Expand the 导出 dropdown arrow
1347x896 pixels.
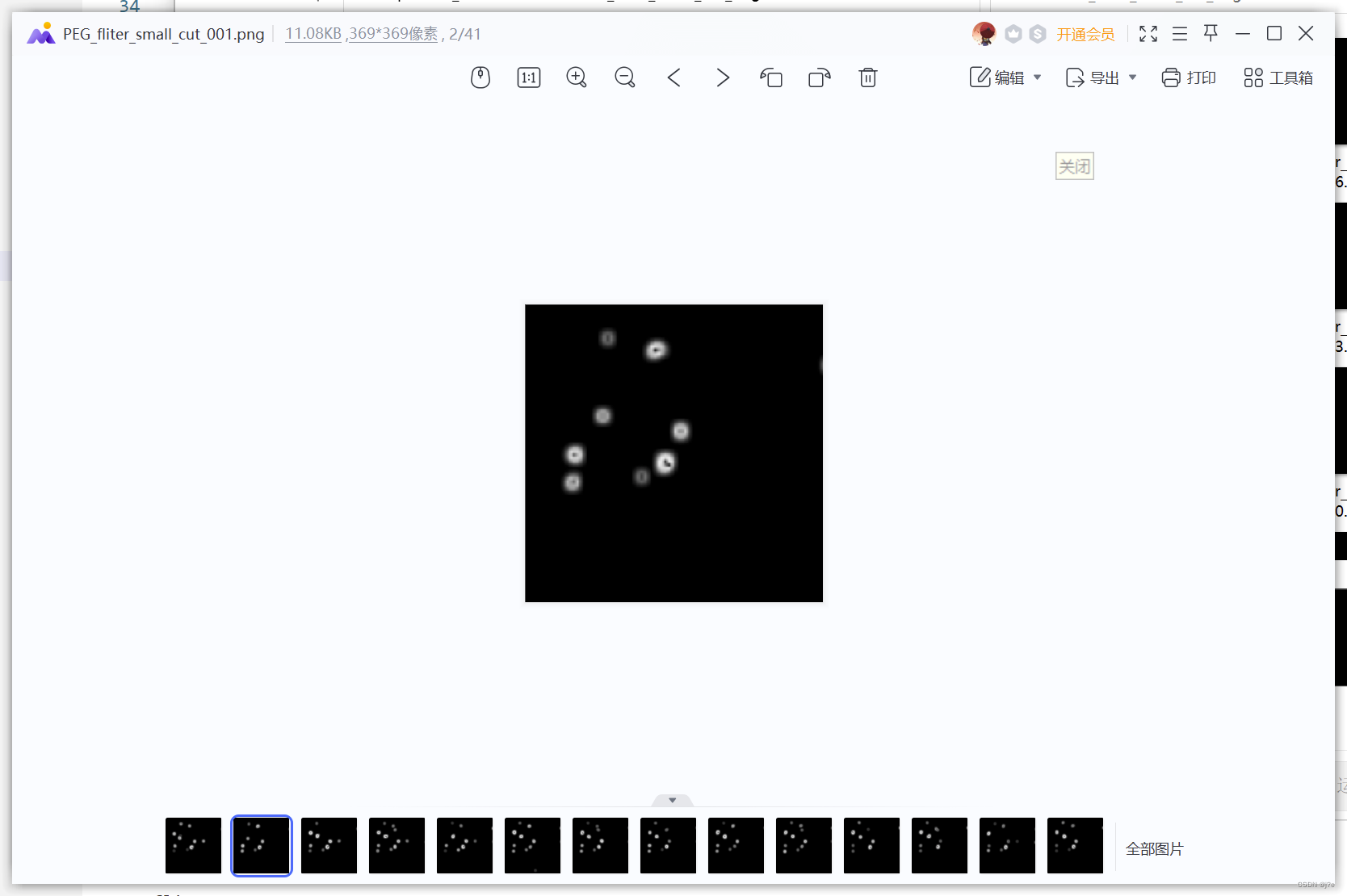pyautogui.click(x=1133, y=77)
